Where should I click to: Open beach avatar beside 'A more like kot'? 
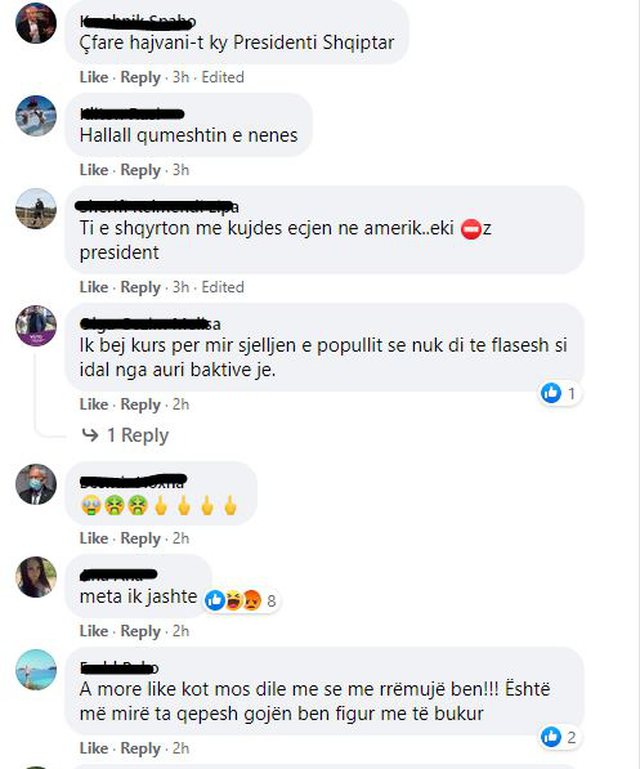coord(36,669)
